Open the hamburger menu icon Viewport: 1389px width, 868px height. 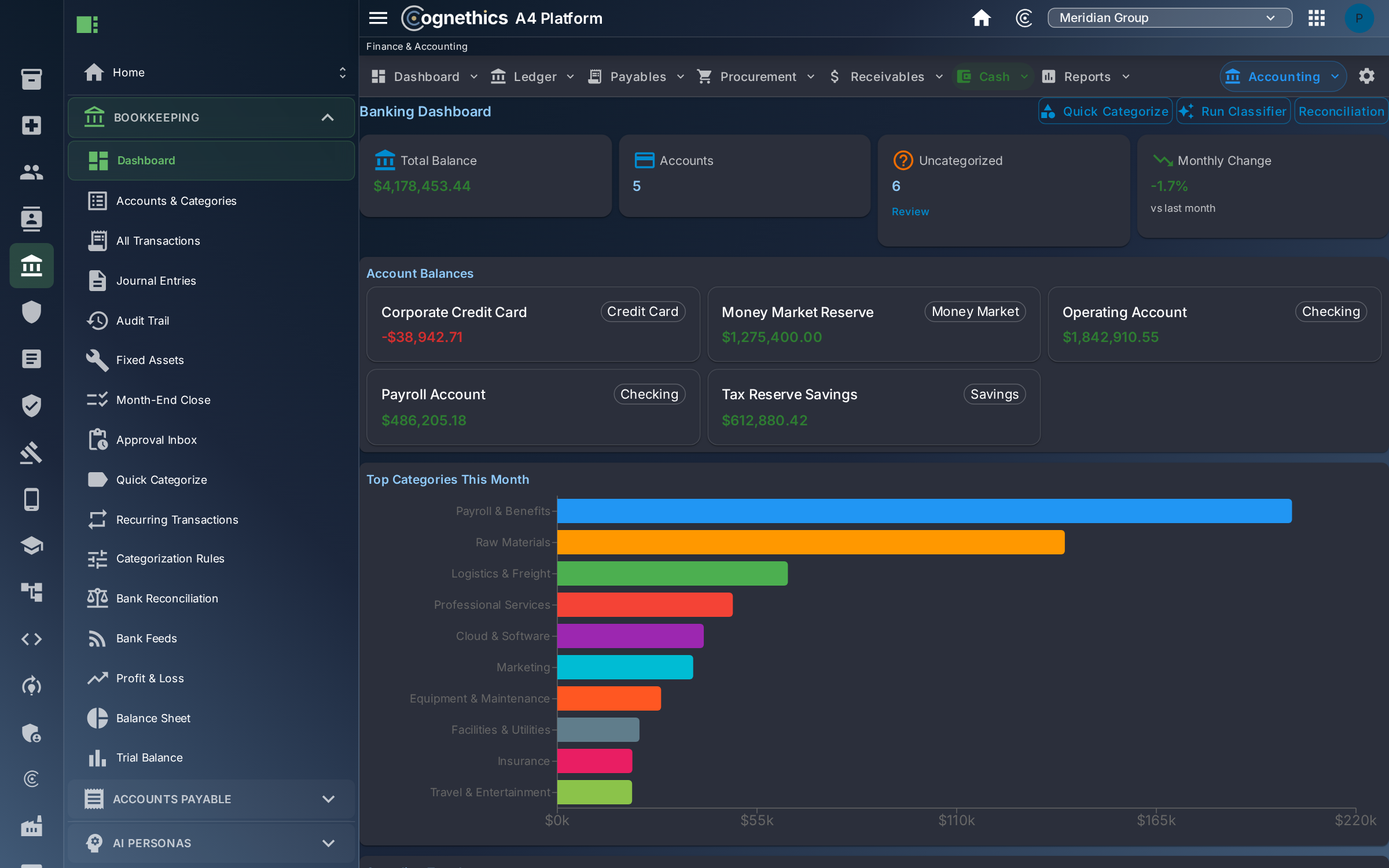click(378, 18)
